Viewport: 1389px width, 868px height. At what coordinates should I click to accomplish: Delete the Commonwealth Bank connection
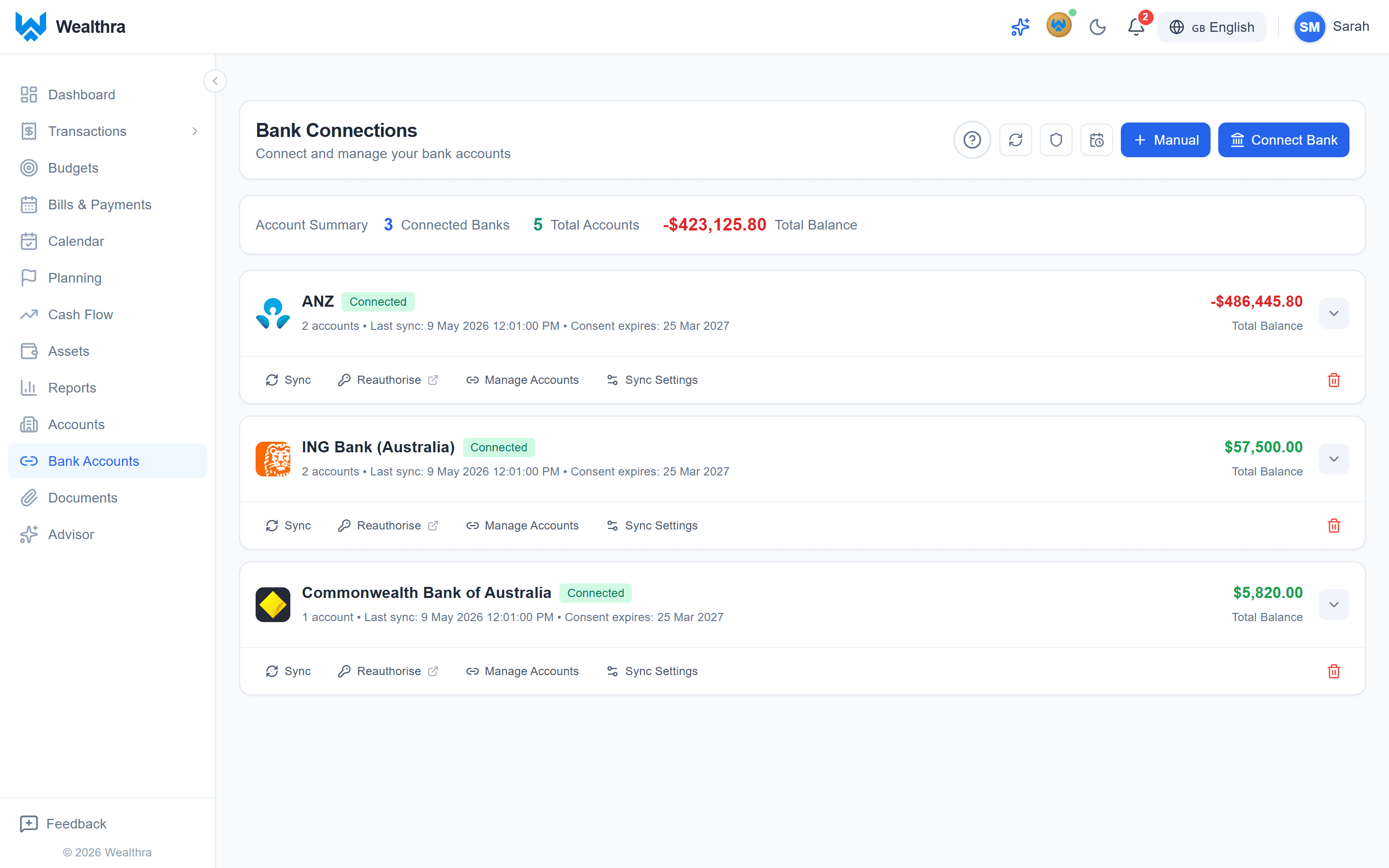pyautogui.click(x=1334, y=671)
